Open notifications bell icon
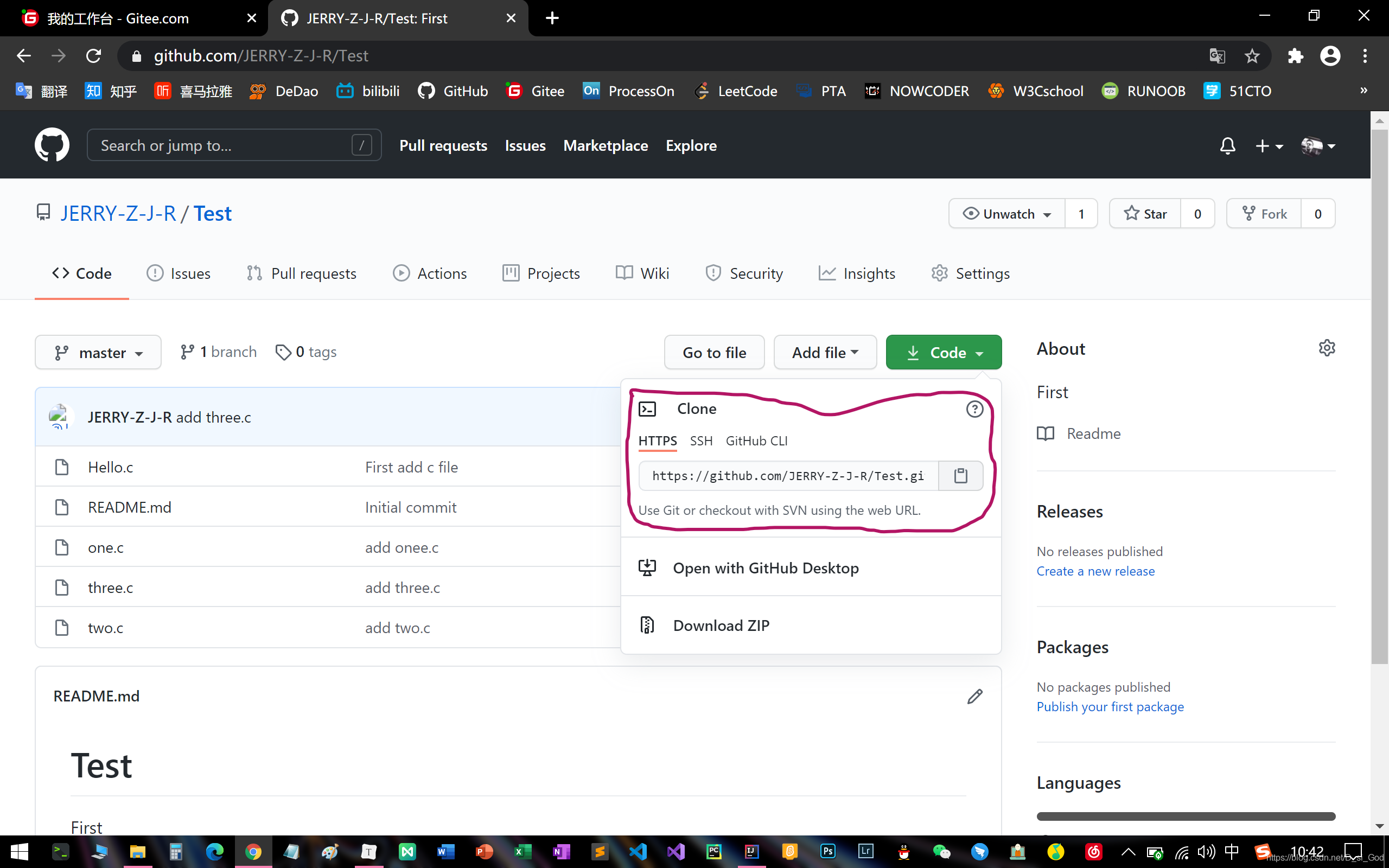Viewport: 1389px width, 868px height. pyautogui.click(x=1227, y=146)
